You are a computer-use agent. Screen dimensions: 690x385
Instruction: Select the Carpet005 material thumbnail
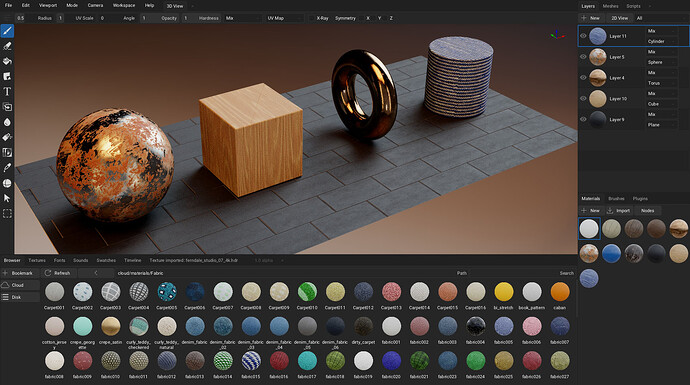pyautogui.click(x=167, y=292)
